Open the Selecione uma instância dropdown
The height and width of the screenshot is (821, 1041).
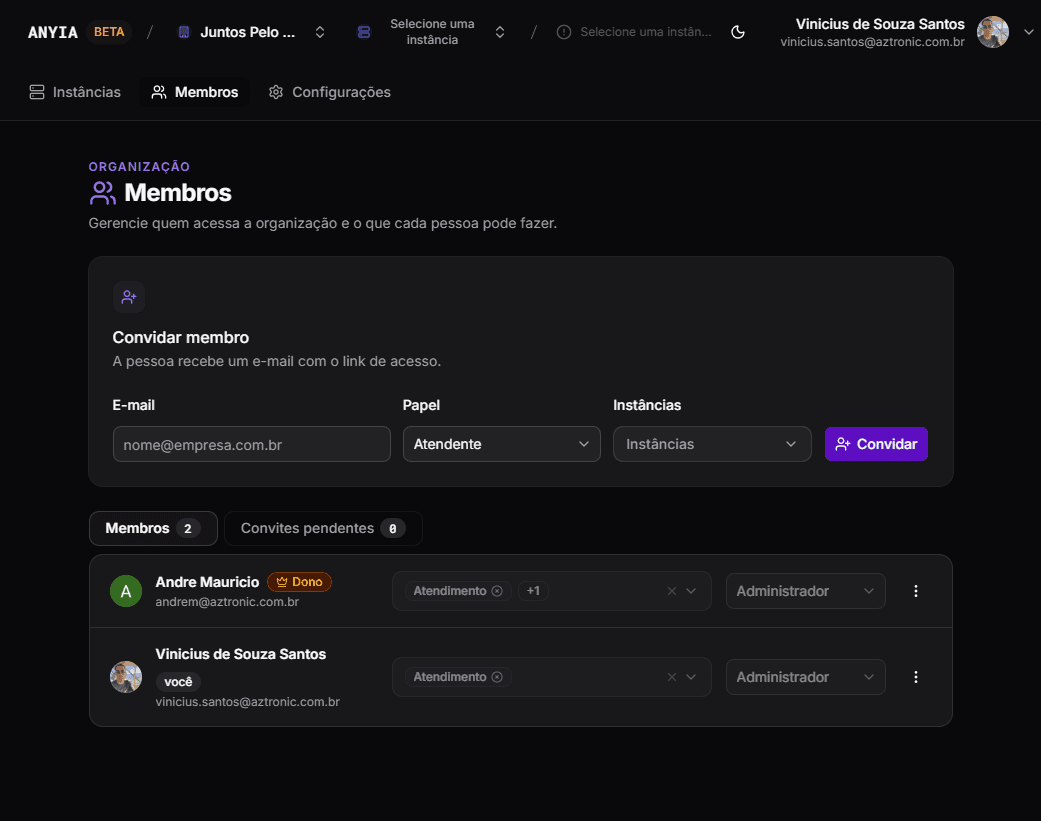point(432,32)
